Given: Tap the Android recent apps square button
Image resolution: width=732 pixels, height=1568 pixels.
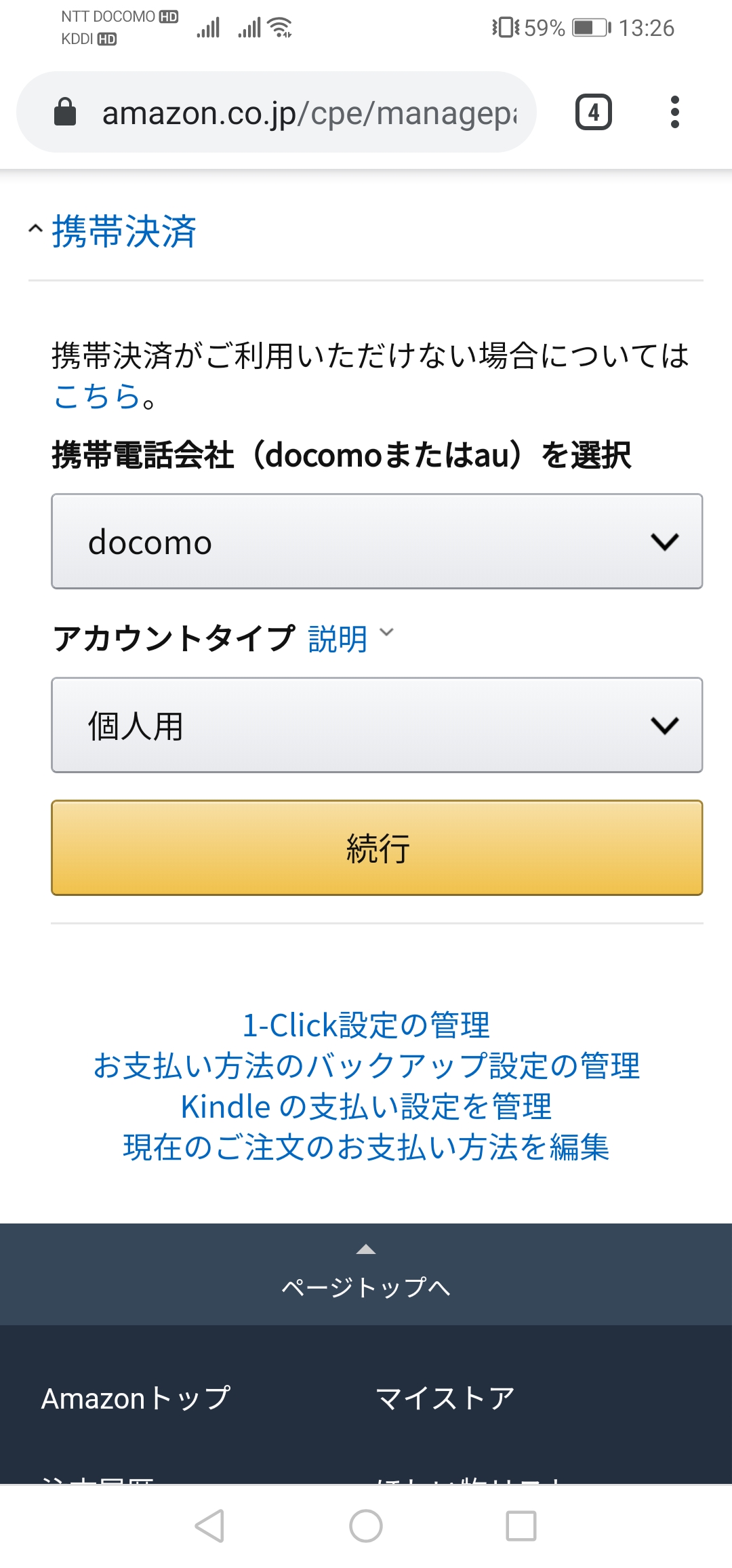Looking at the screenshot, I should pos(521,1526).
